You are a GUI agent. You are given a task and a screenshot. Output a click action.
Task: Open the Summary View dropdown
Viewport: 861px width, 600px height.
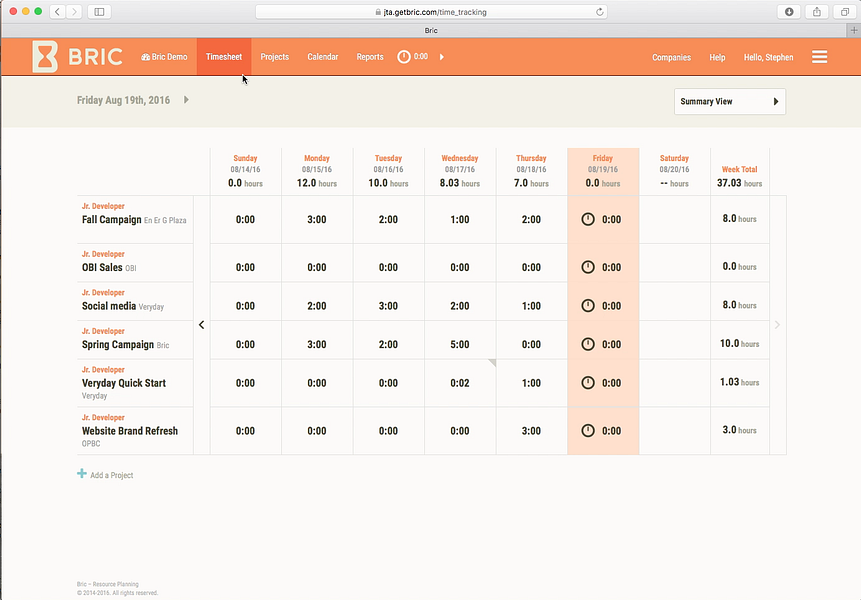[x=730, y=102]
